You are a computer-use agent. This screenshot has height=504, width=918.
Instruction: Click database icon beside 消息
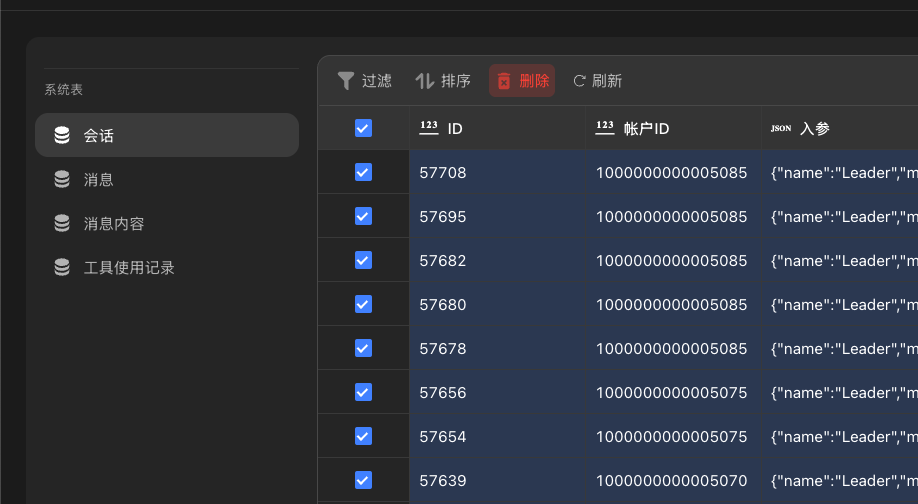[62, 179]
